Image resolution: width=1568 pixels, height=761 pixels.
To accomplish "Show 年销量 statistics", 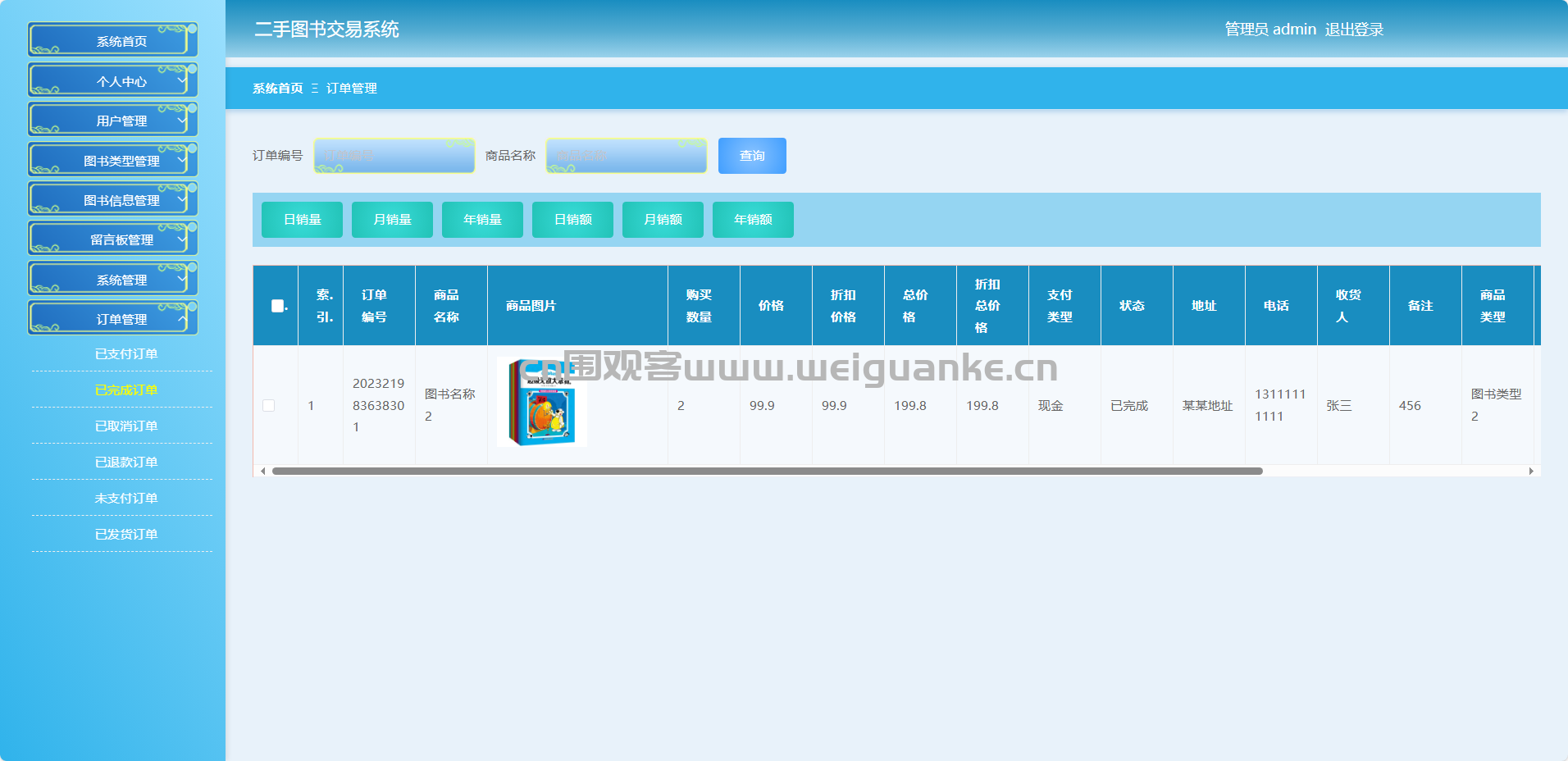I will (x=482, y=220).
